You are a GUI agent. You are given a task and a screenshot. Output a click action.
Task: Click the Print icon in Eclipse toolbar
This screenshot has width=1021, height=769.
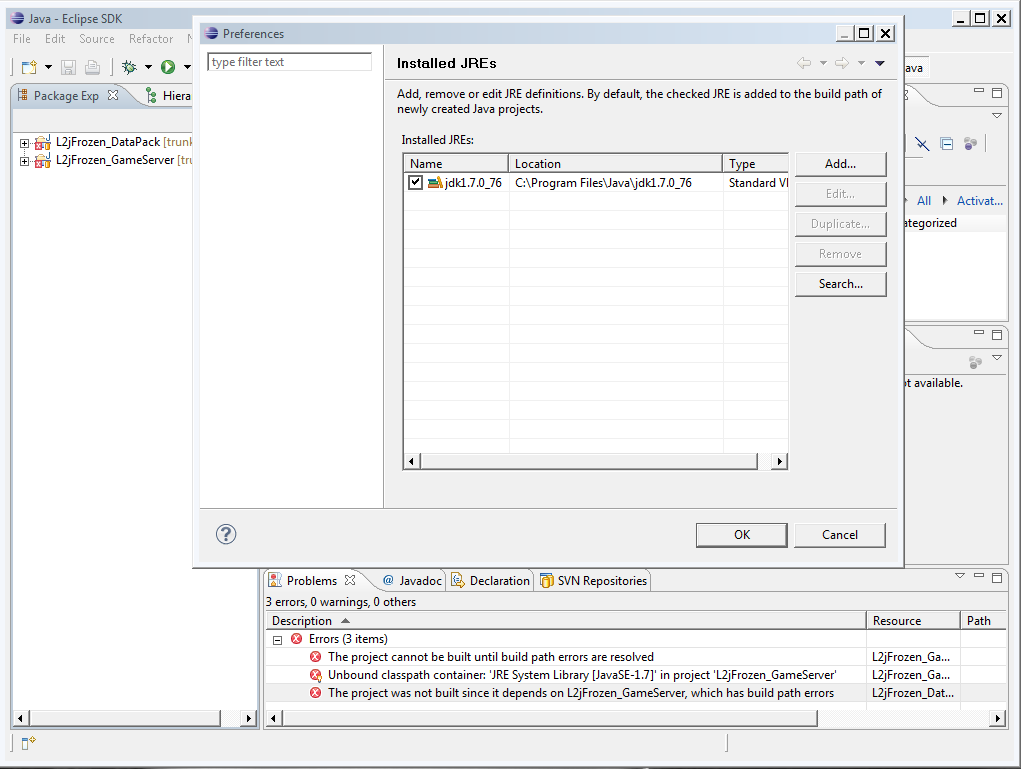point(92,67)
